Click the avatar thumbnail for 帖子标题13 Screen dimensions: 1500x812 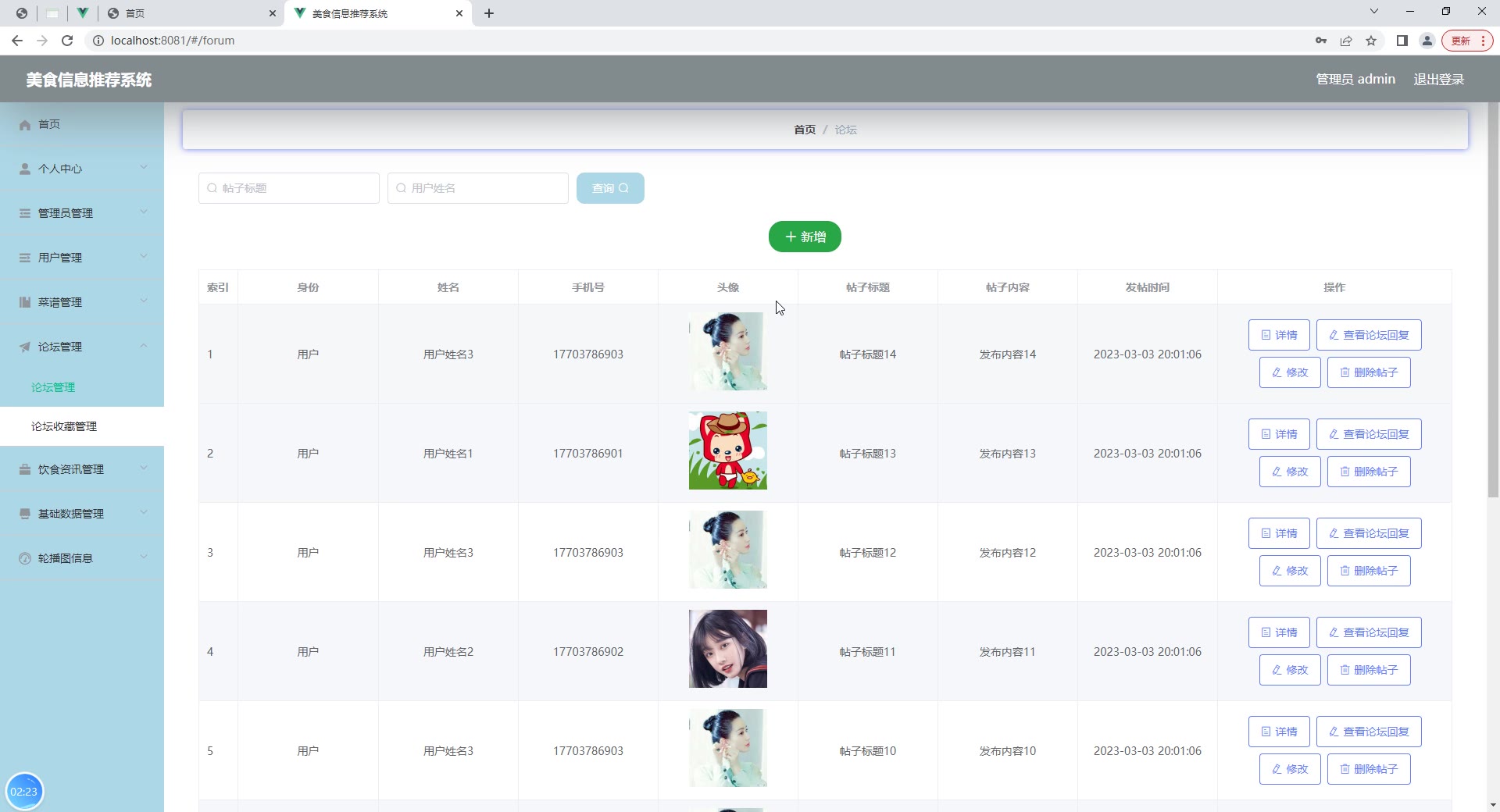[728, 451]
